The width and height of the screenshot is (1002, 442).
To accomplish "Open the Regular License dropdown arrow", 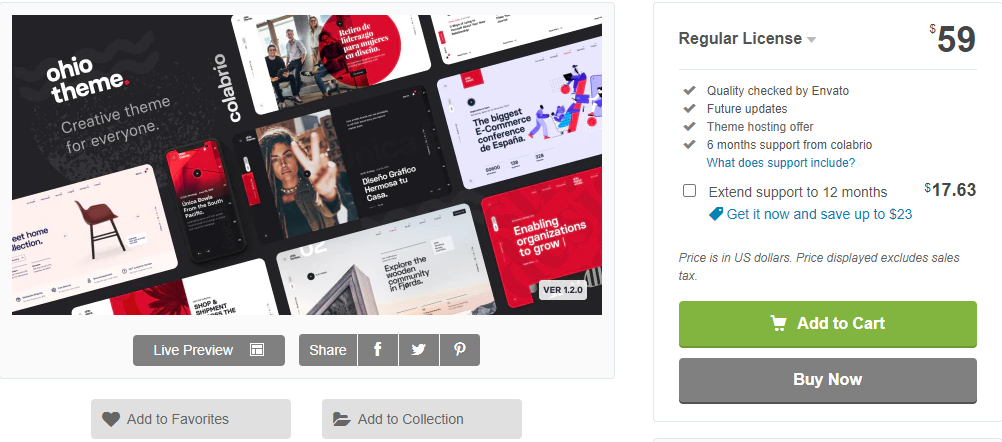I will (x=812, y=40).
